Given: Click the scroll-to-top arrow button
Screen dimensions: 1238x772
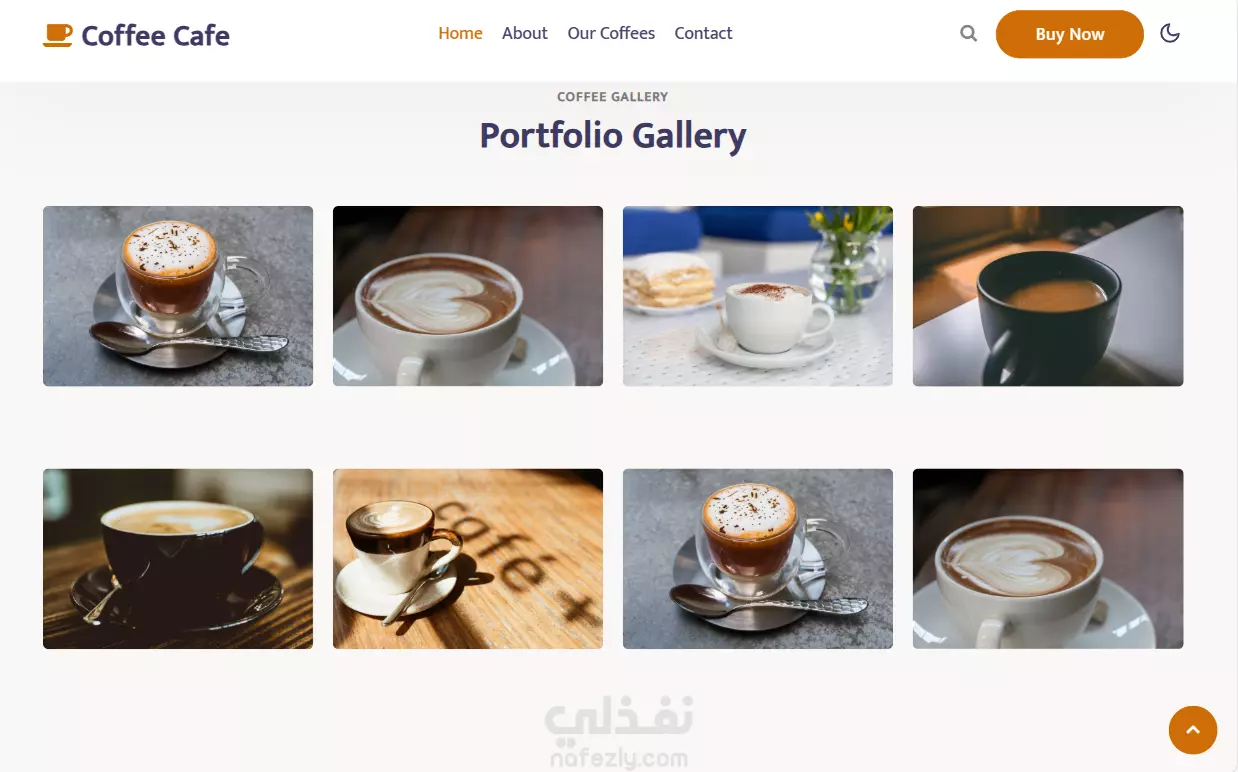Looking at the screenshot, I should (1192, 730).
